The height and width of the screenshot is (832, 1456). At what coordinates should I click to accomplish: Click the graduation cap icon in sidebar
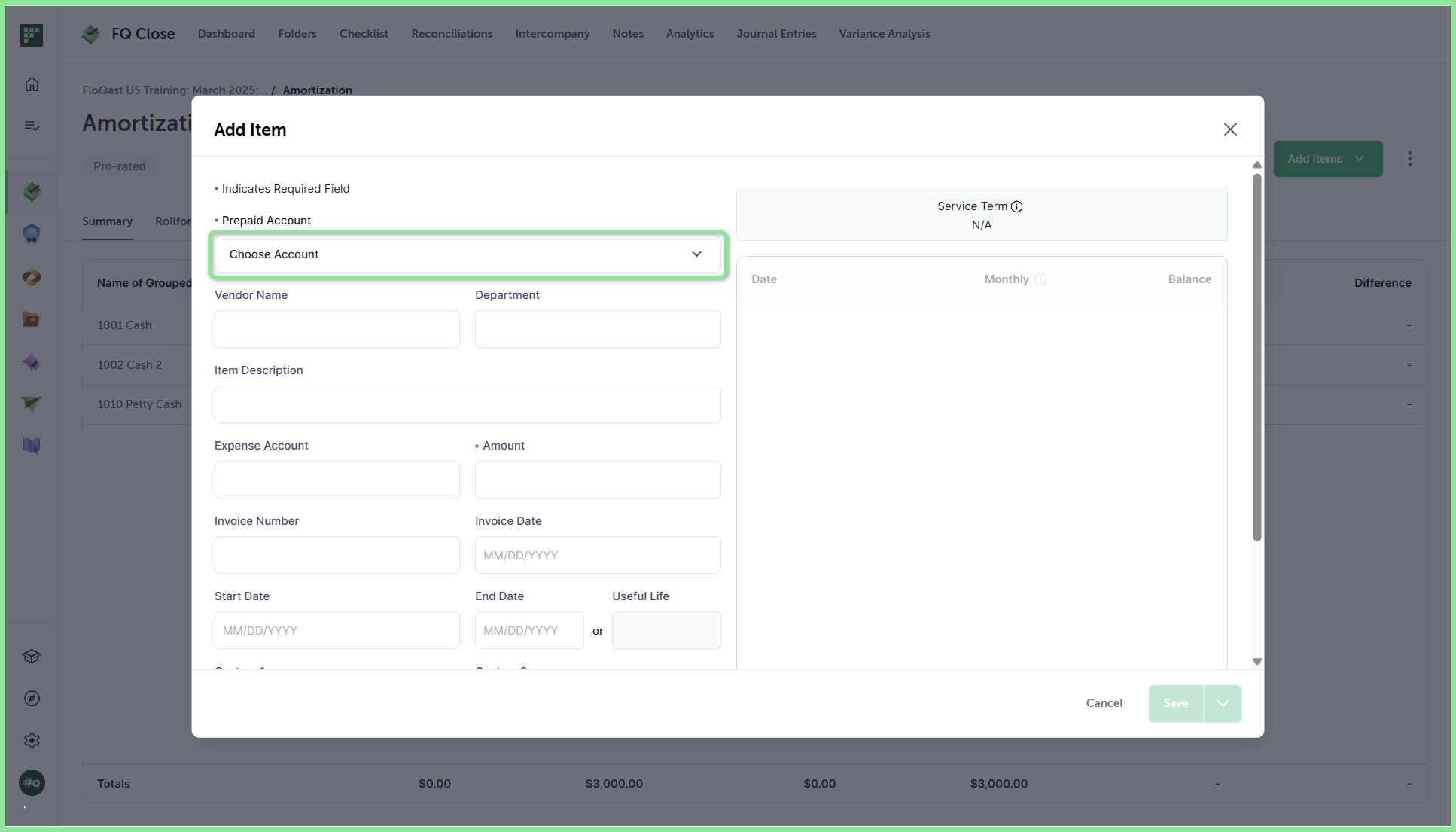point(32,657)
